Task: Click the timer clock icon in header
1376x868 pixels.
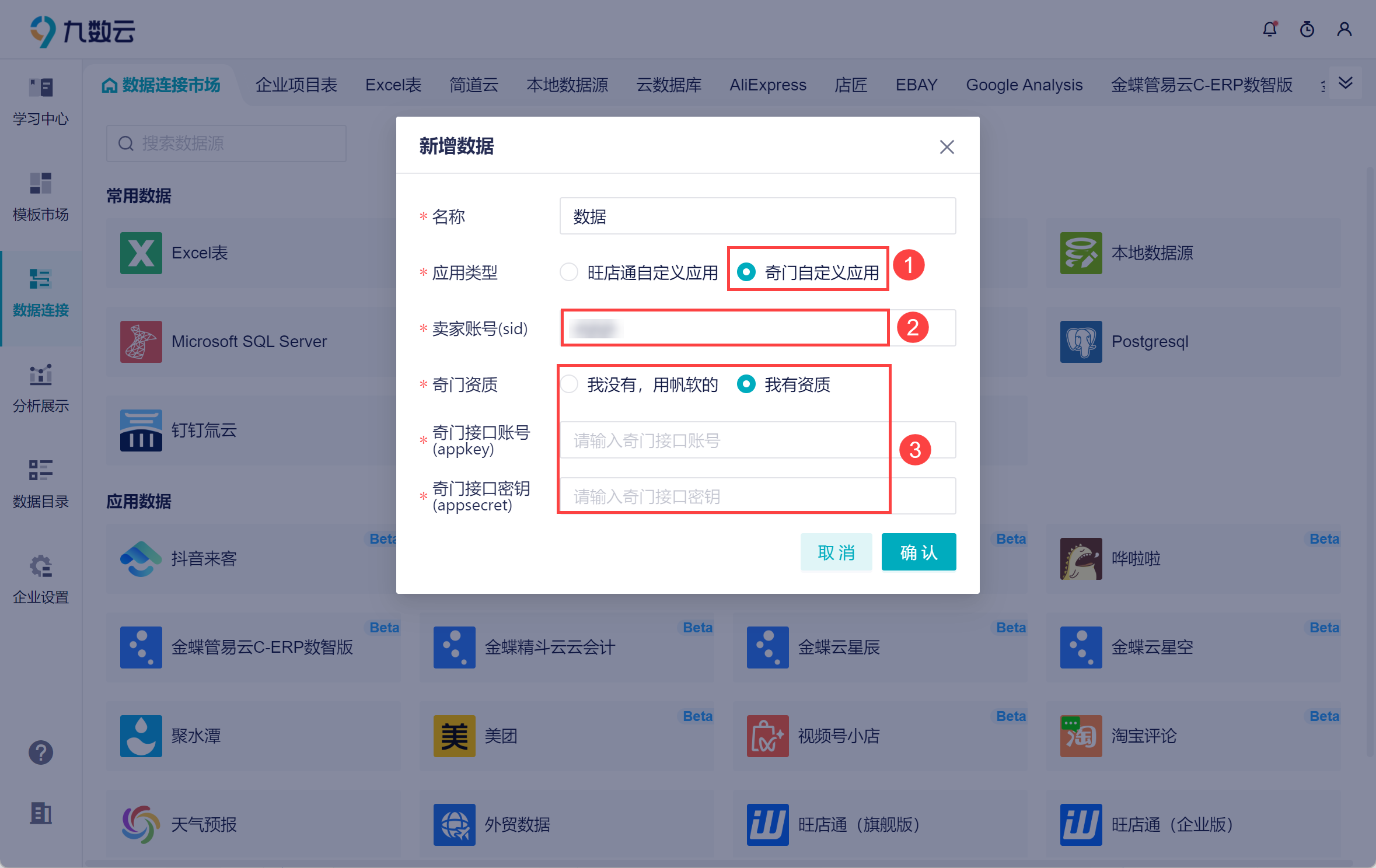Action: point(1307,29)
